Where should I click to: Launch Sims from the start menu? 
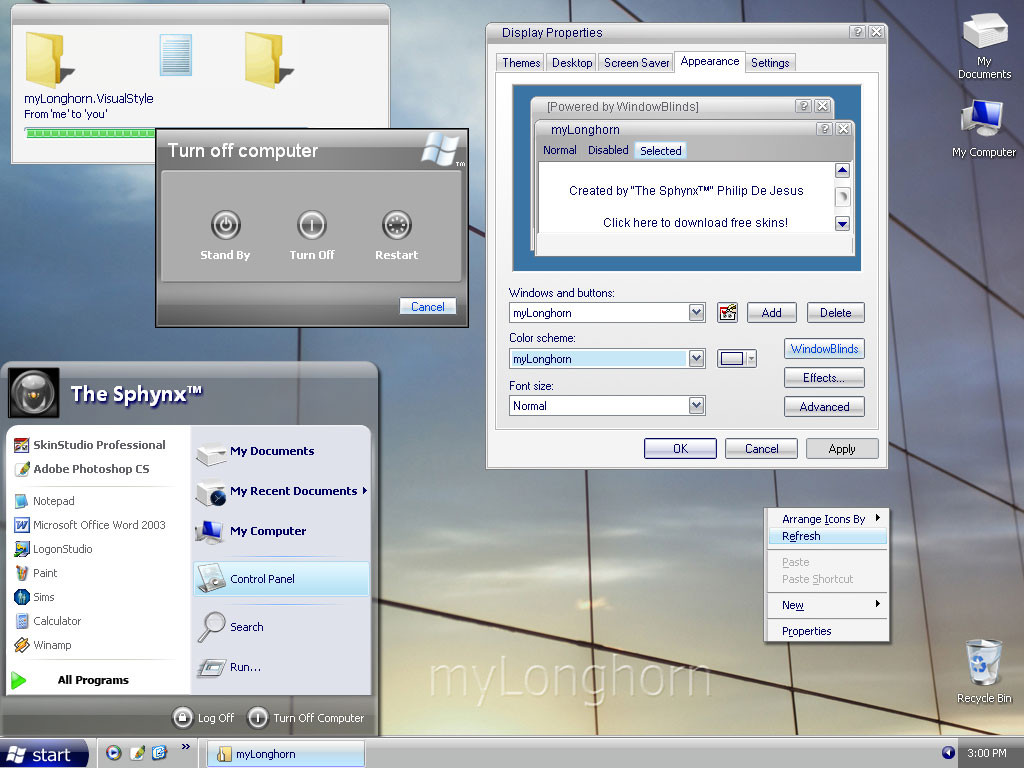click(x=35, y=597)
